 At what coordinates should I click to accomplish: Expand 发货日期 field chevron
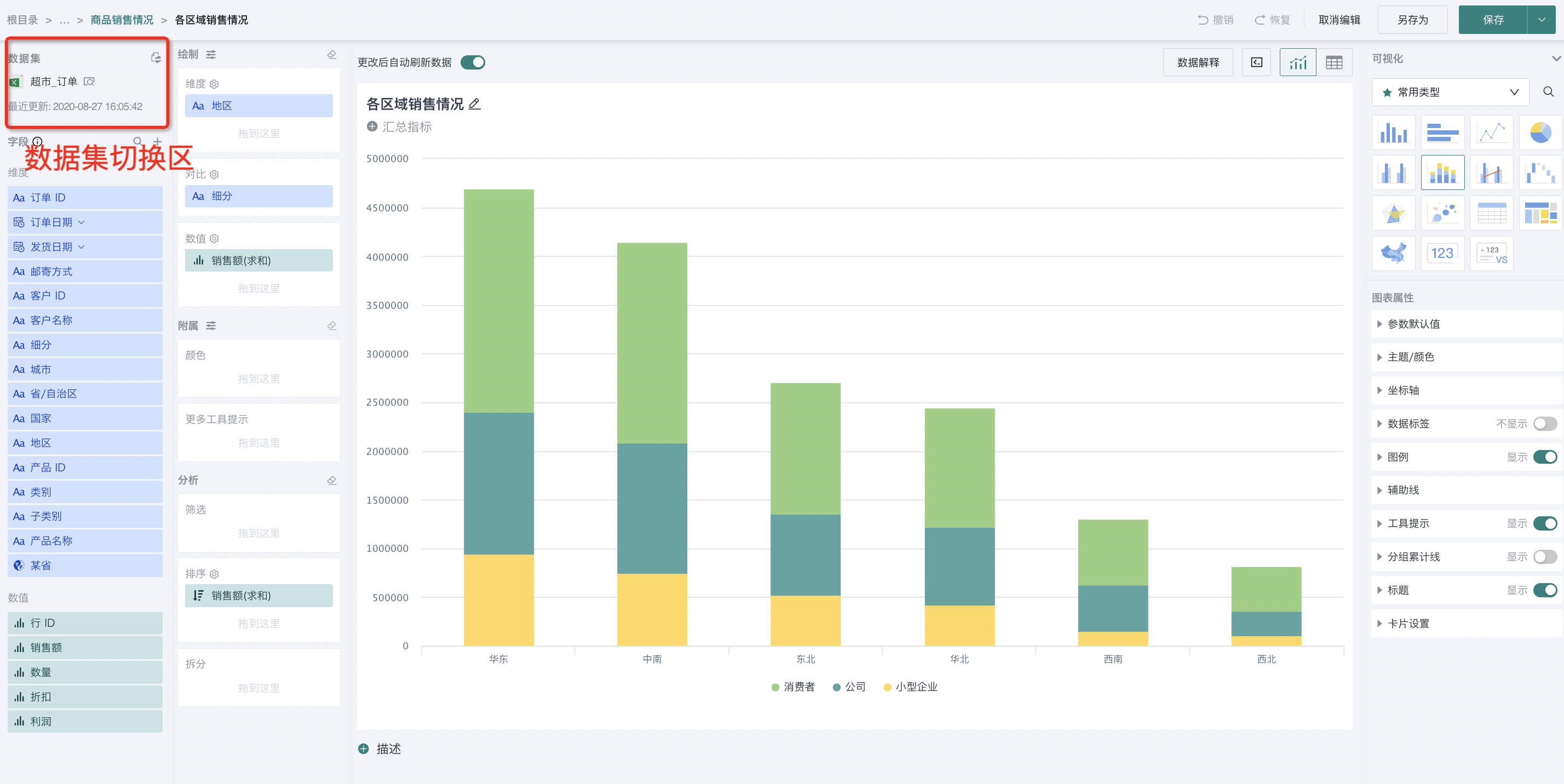(82, 247)
